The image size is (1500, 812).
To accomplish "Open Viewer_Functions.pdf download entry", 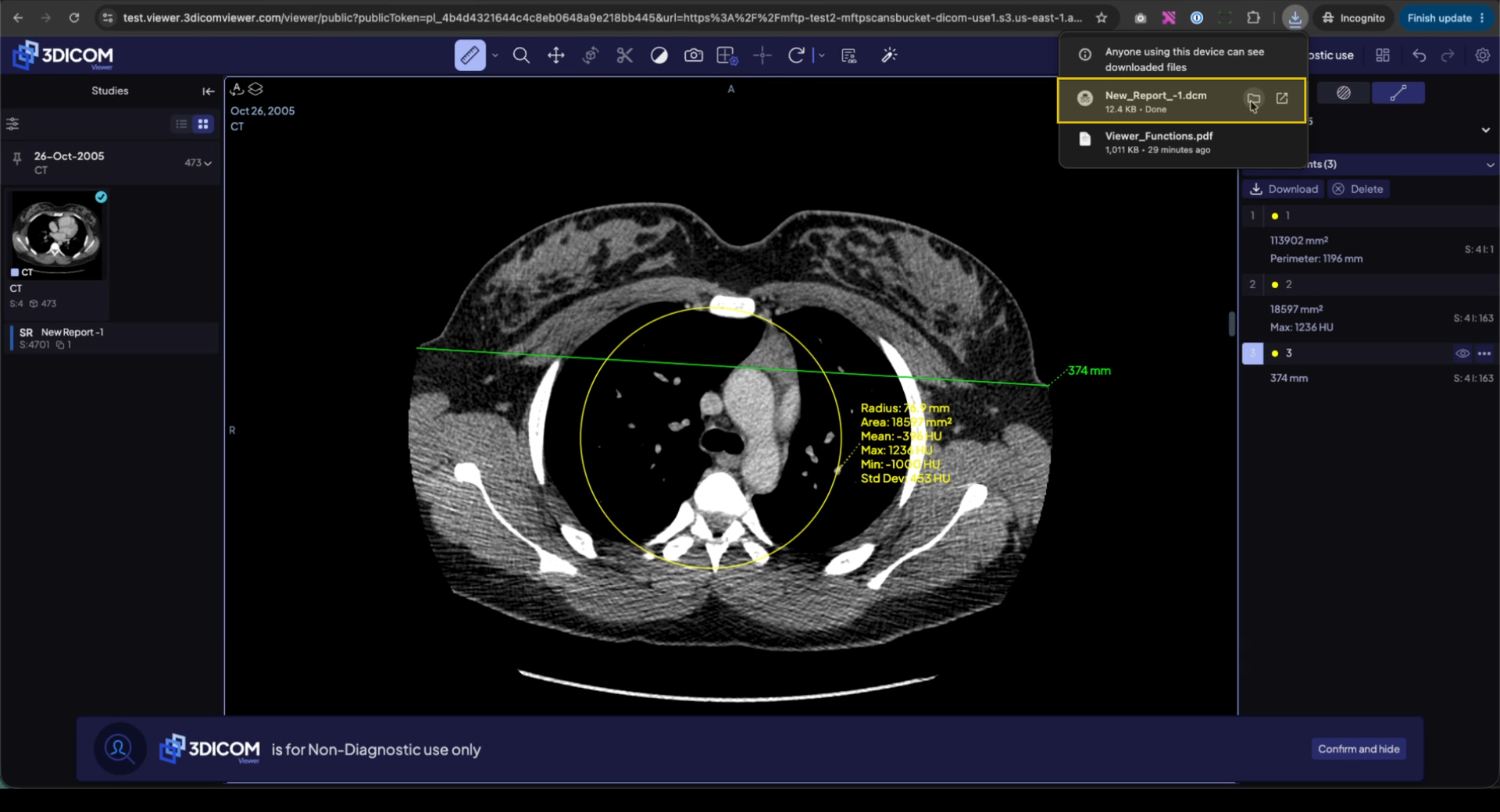I will point(1182,142).
